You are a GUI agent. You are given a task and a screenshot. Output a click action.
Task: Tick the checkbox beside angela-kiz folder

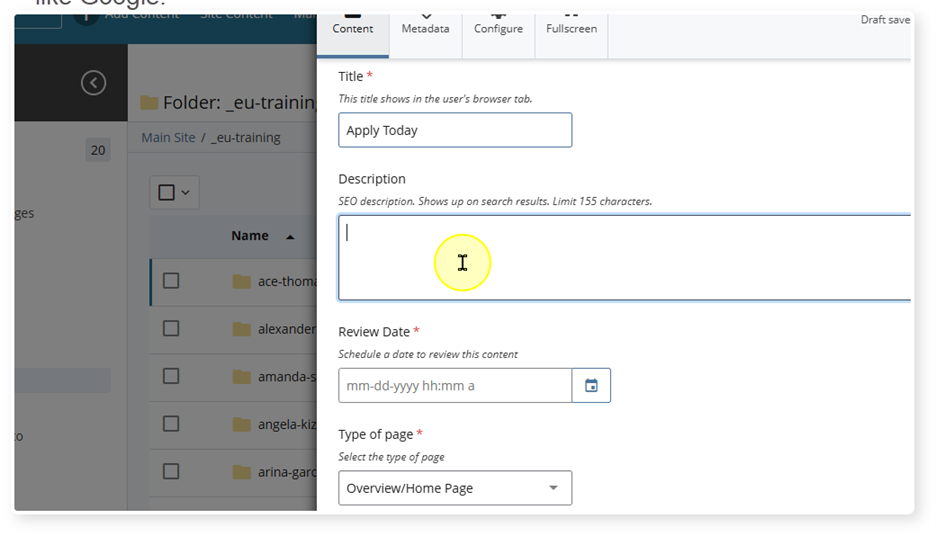click(x=171, y=424)
